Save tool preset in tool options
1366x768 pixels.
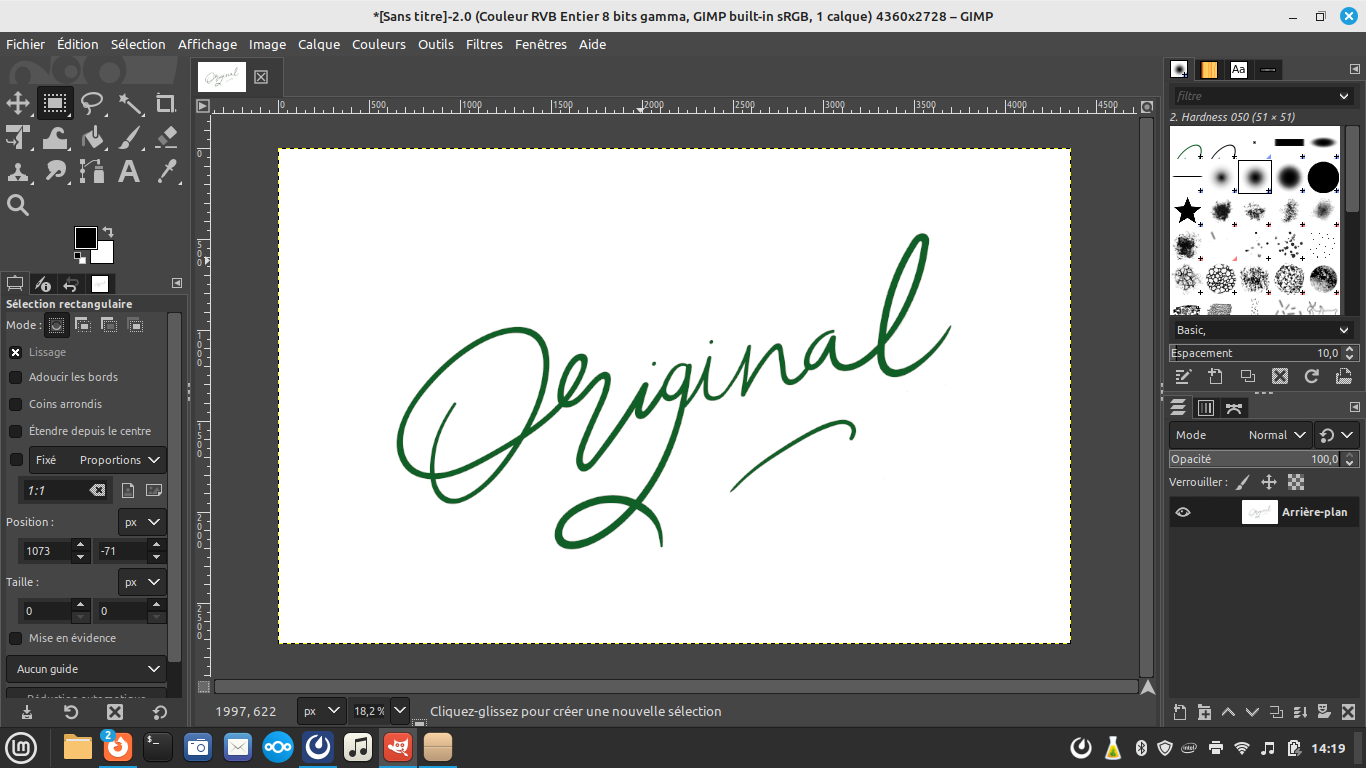(26, 712)
